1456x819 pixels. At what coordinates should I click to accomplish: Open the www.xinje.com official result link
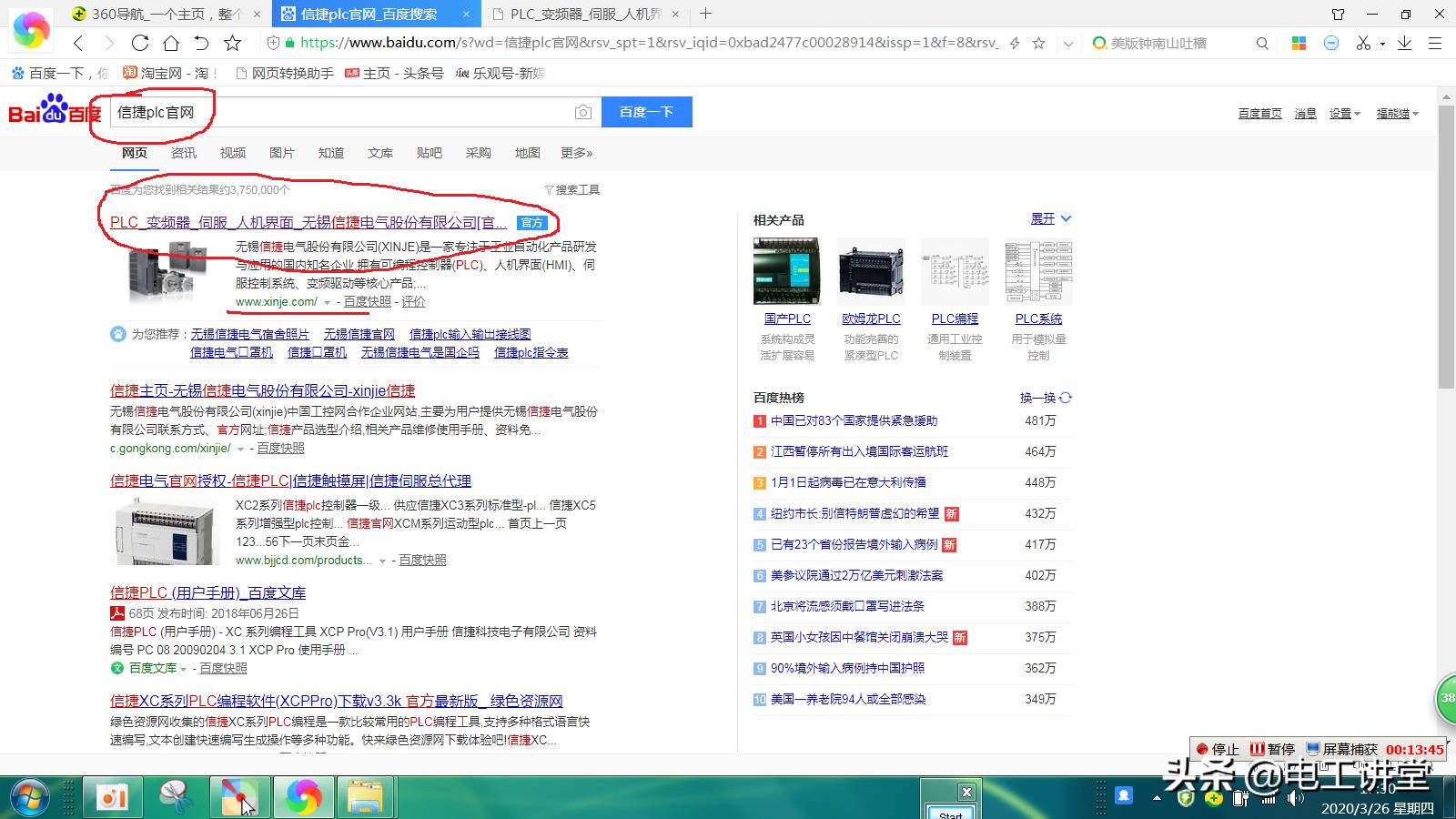276,302
